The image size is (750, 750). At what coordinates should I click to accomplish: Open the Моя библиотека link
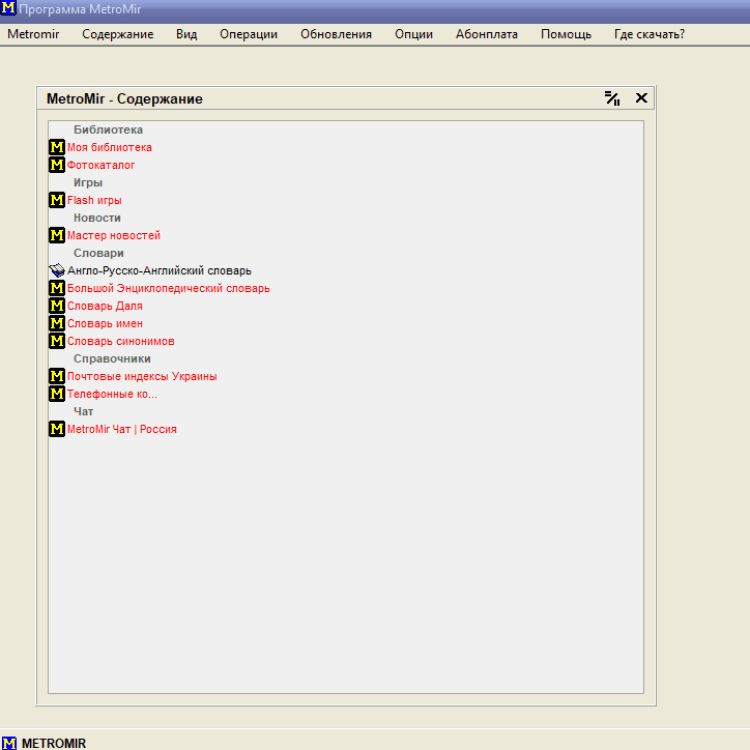tap(110, 147)
